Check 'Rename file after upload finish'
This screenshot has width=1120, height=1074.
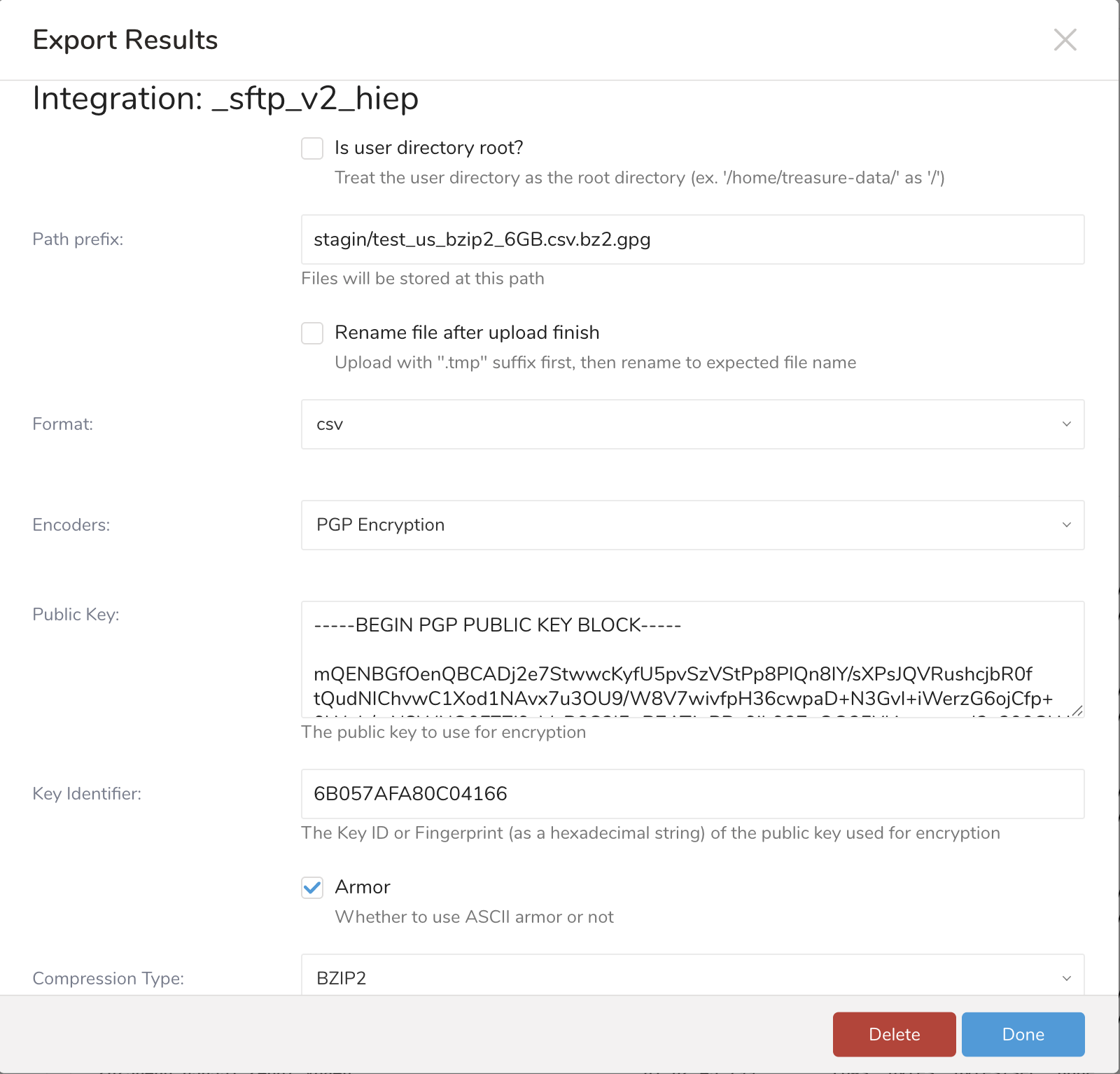(312, 333)
